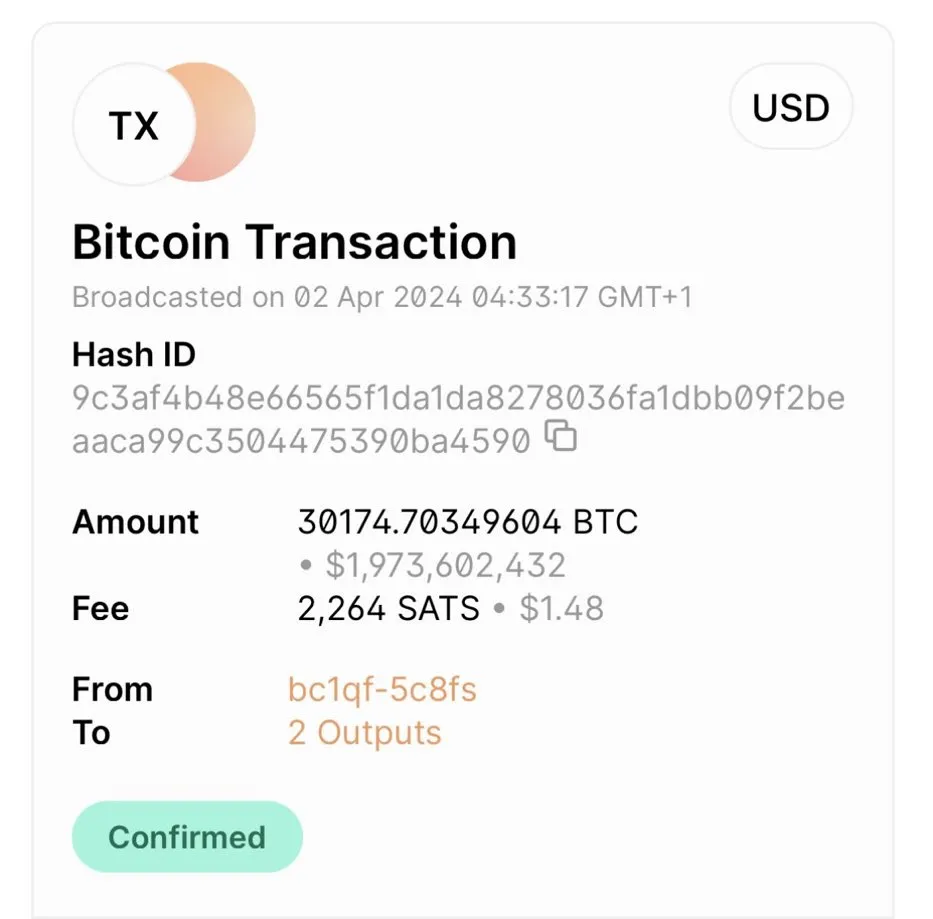Expand the 2 Outputs list
The width and height of the screenshot is (933, 919).
[x=364, y=733]
